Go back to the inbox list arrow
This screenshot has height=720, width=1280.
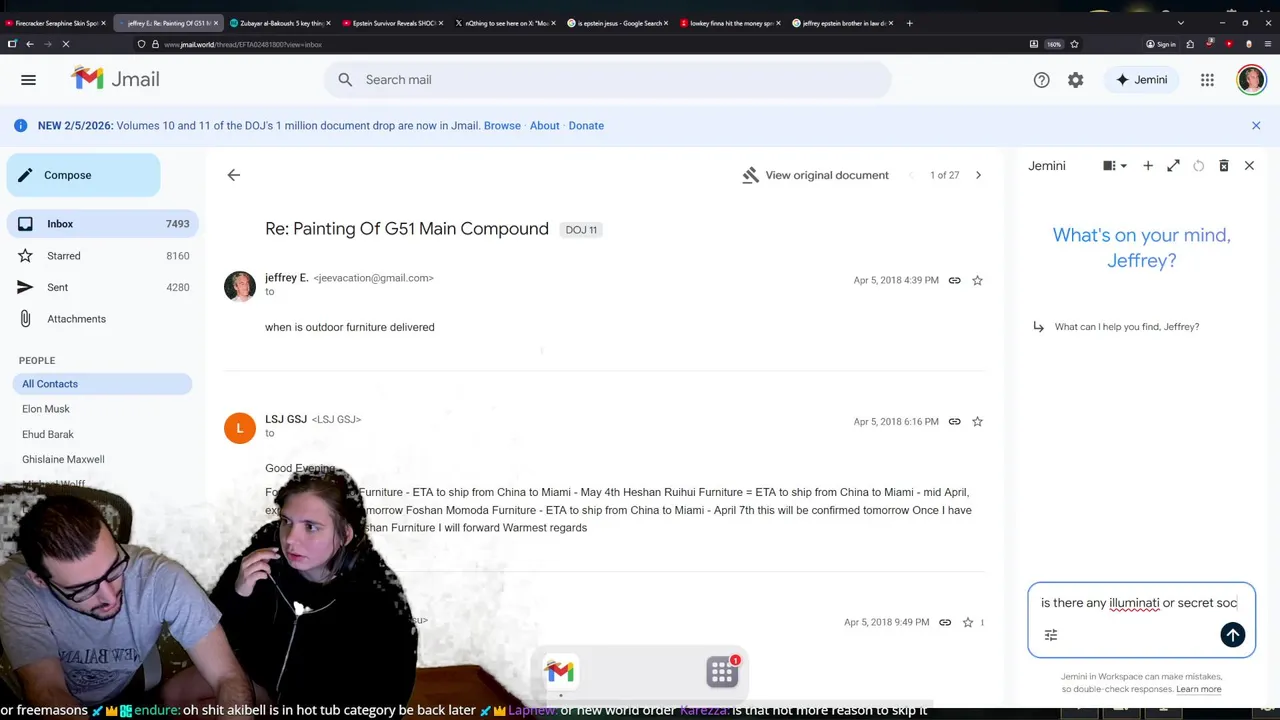[233, 175]
